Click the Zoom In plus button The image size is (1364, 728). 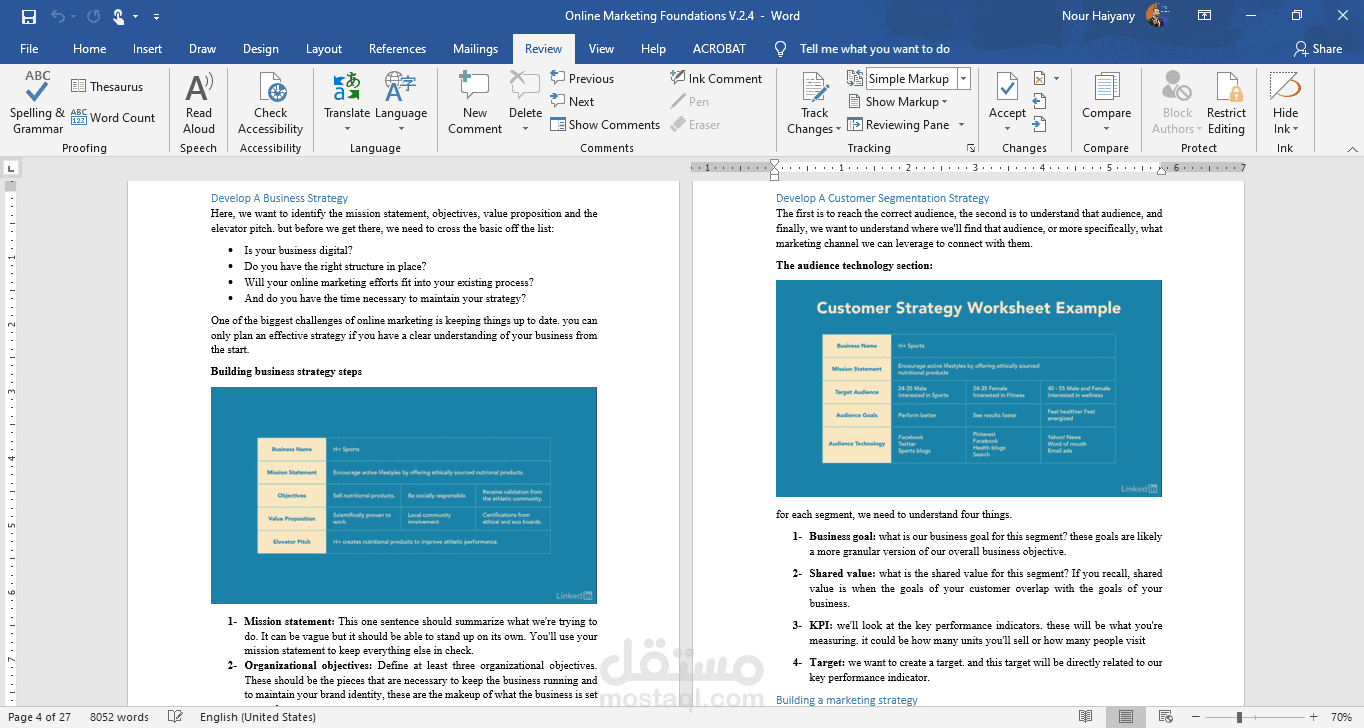click(1314, 717)
